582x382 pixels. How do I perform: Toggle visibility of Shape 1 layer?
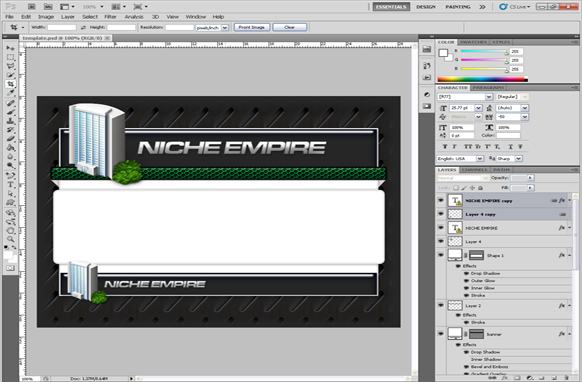[441, 255]
